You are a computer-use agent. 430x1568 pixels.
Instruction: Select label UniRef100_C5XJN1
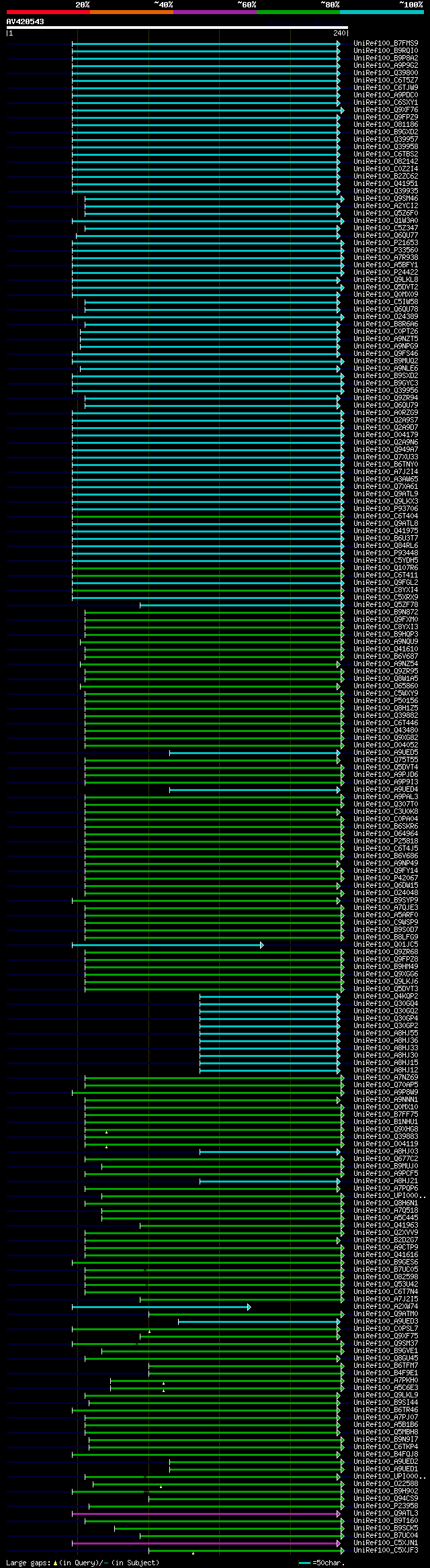(x=386, y=1542)
